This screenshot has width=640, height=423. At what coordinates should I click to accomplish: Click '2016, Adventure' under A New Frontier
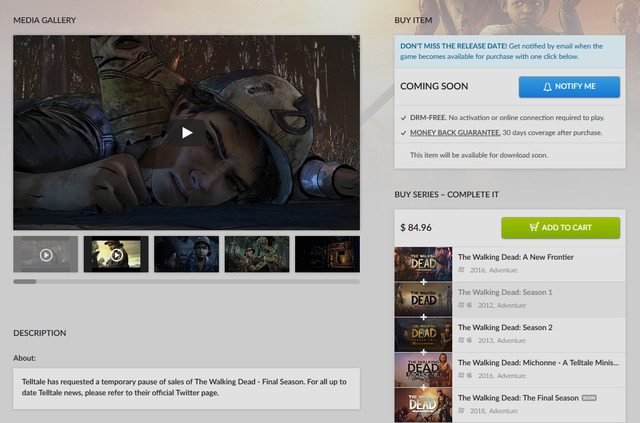tap(493, 270)
